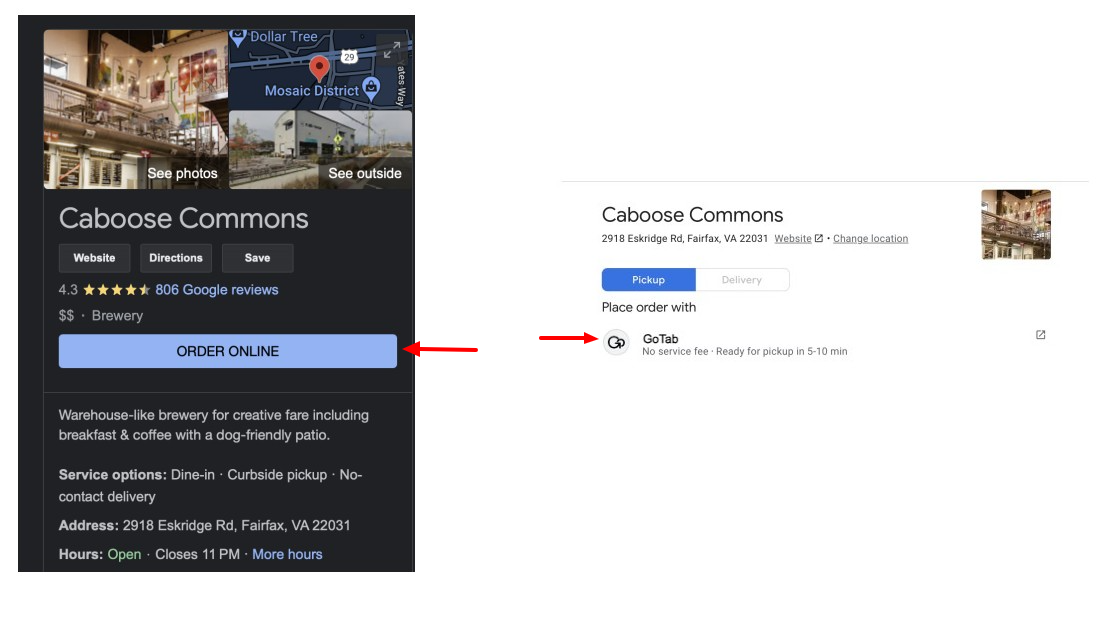
Task: Open GoTab external link icon
Action: (1040, 335)
